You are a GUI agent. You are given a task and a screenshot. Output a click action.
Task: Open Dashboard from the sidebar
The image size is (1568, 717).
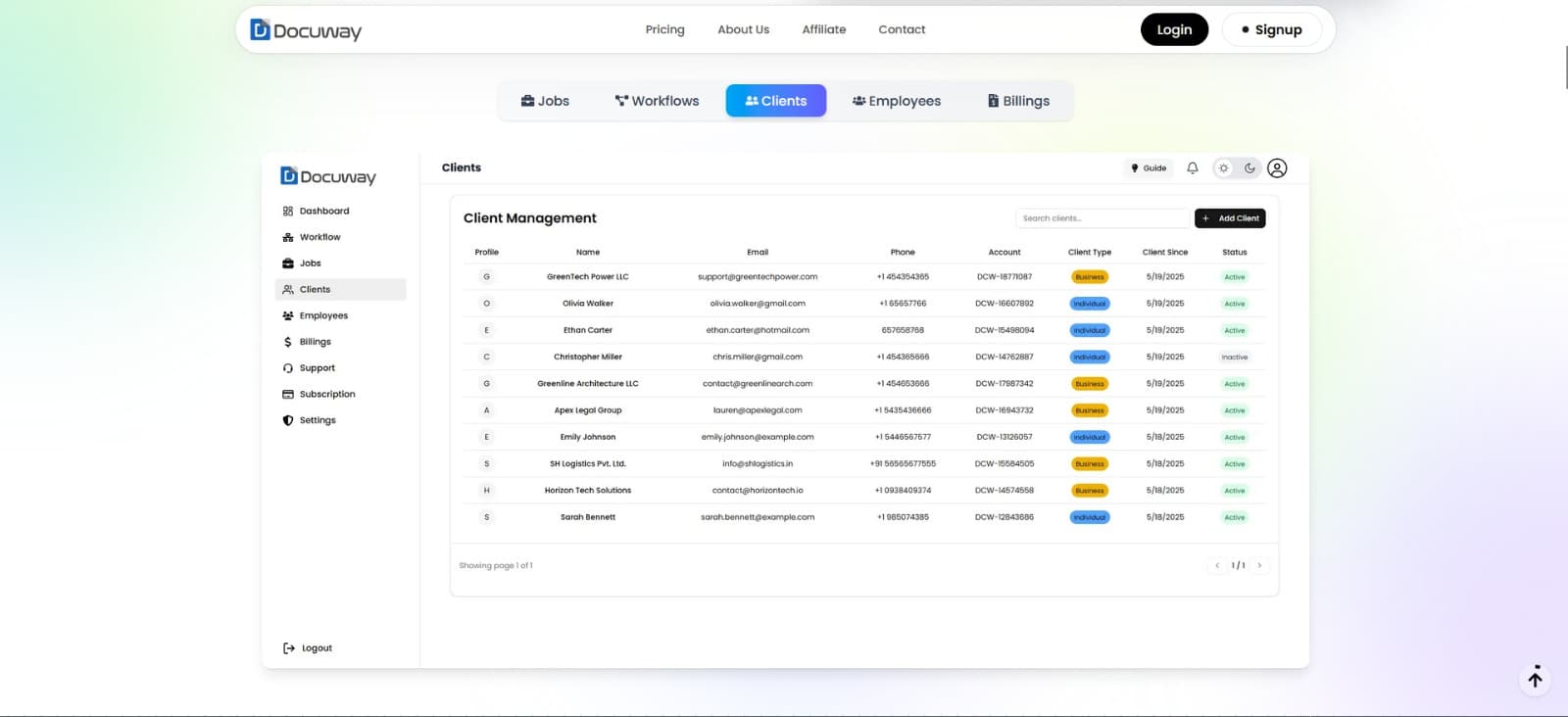tap(340, 211)
